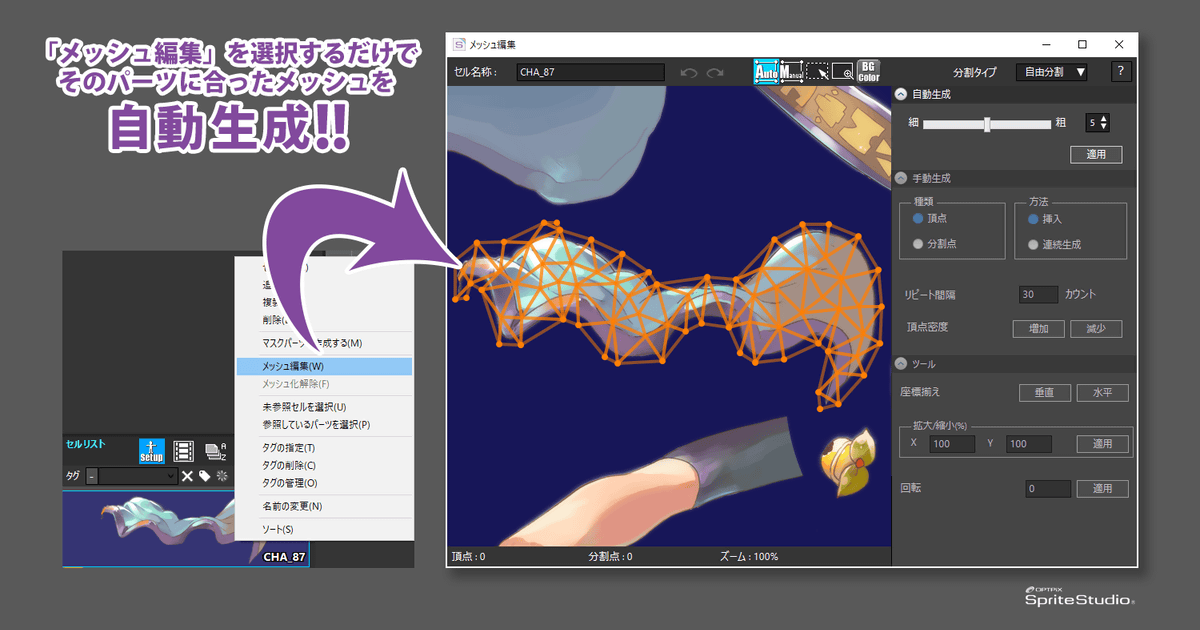The width and height of the screenshot is (1200, 630).
Task: Activate the rectangle selection tool icon
Action: click(817, 71)
